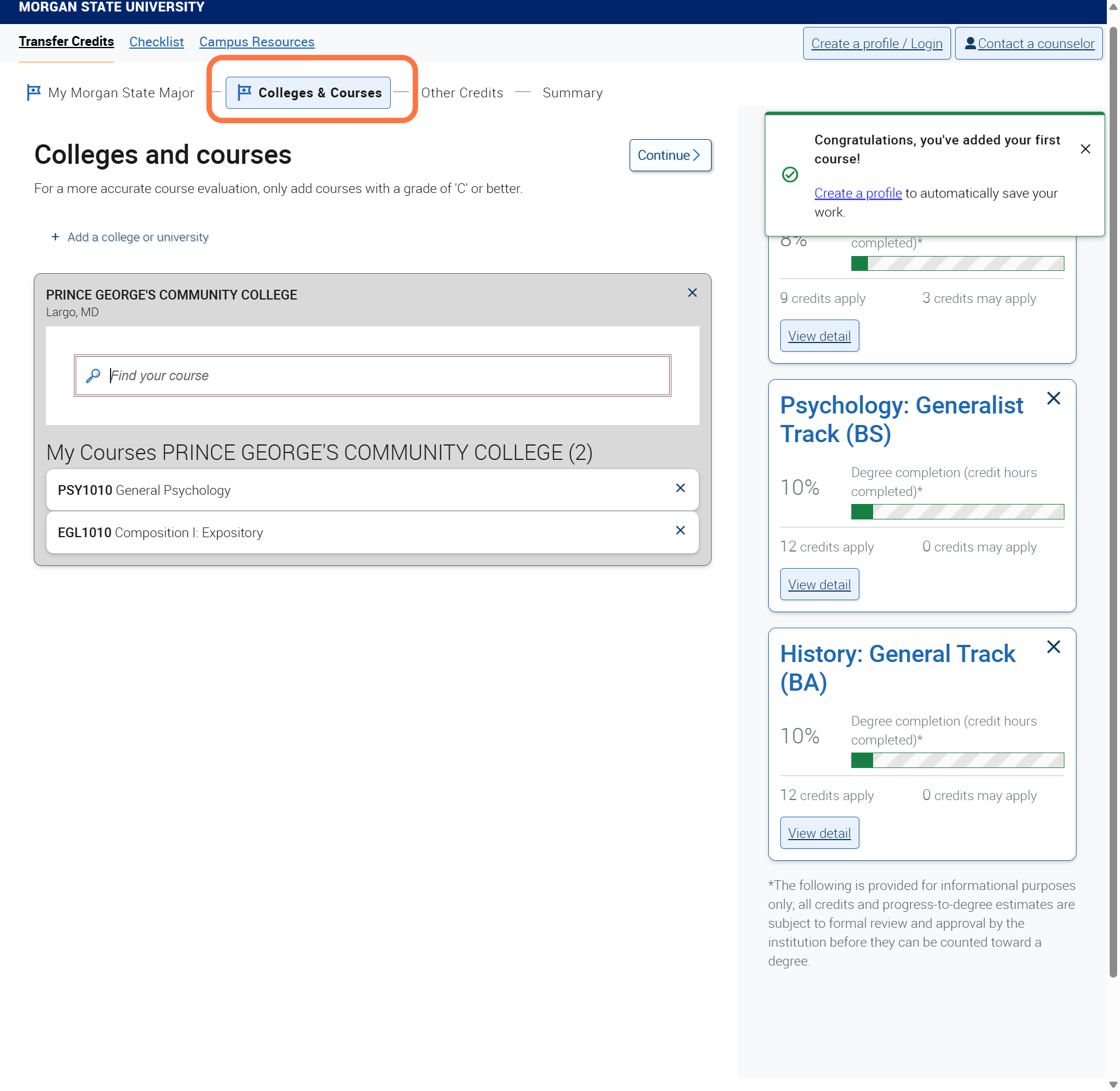Click the flag icon in Colleges & Courses step

pyautogui.click(x=244, y=92)
